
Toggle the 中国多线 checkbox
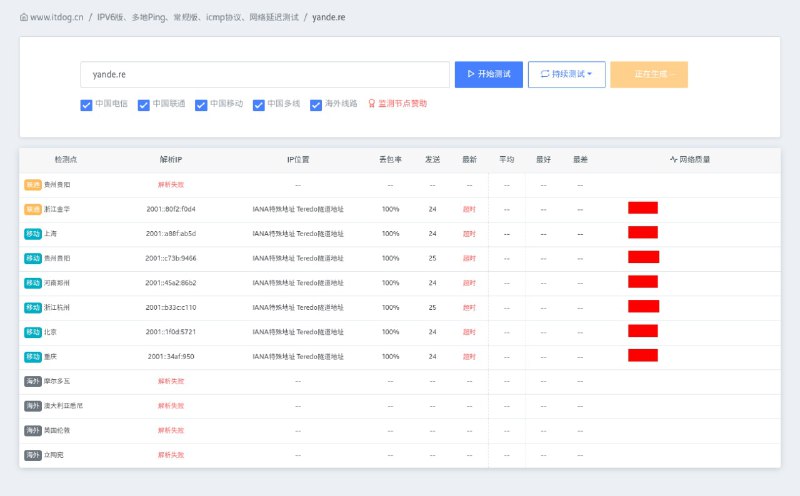click(x=259, y=104)
